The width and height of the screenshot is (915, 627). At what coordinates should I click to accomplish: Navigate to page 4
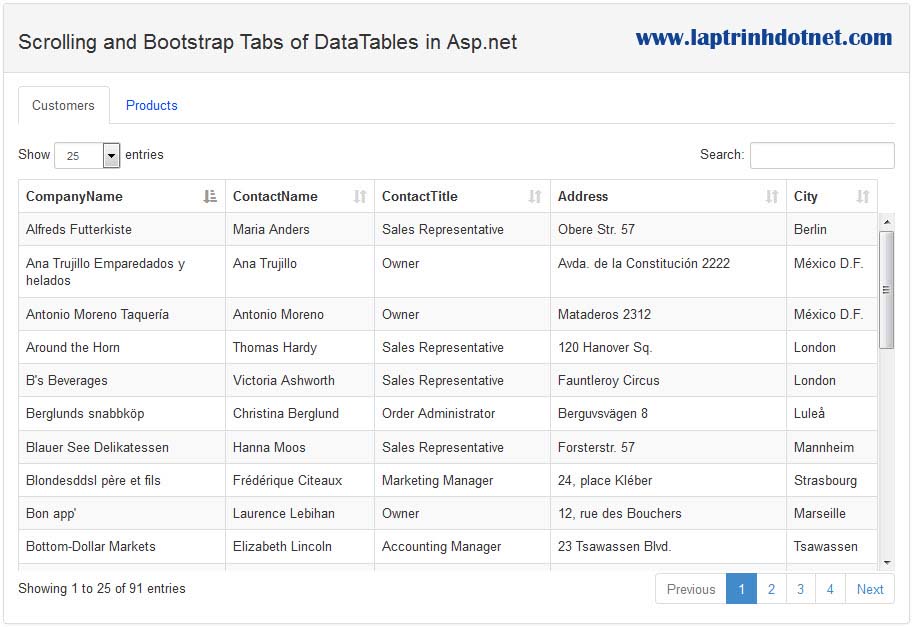(830, 589)
